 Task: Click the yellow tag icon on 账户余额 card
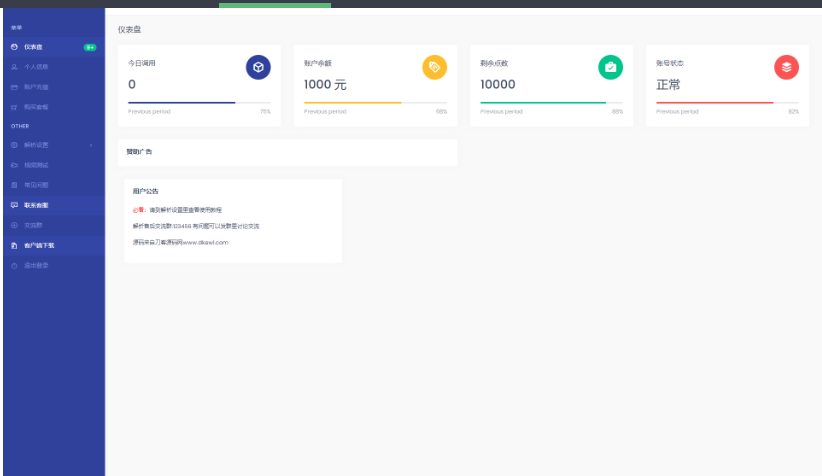coord(434,67)
